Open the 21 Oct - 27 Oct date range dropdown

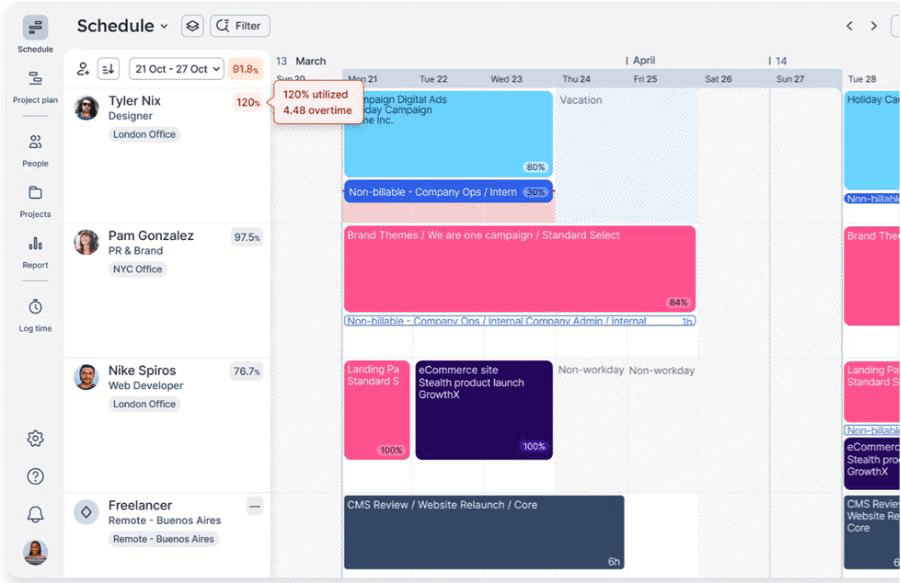176,69
